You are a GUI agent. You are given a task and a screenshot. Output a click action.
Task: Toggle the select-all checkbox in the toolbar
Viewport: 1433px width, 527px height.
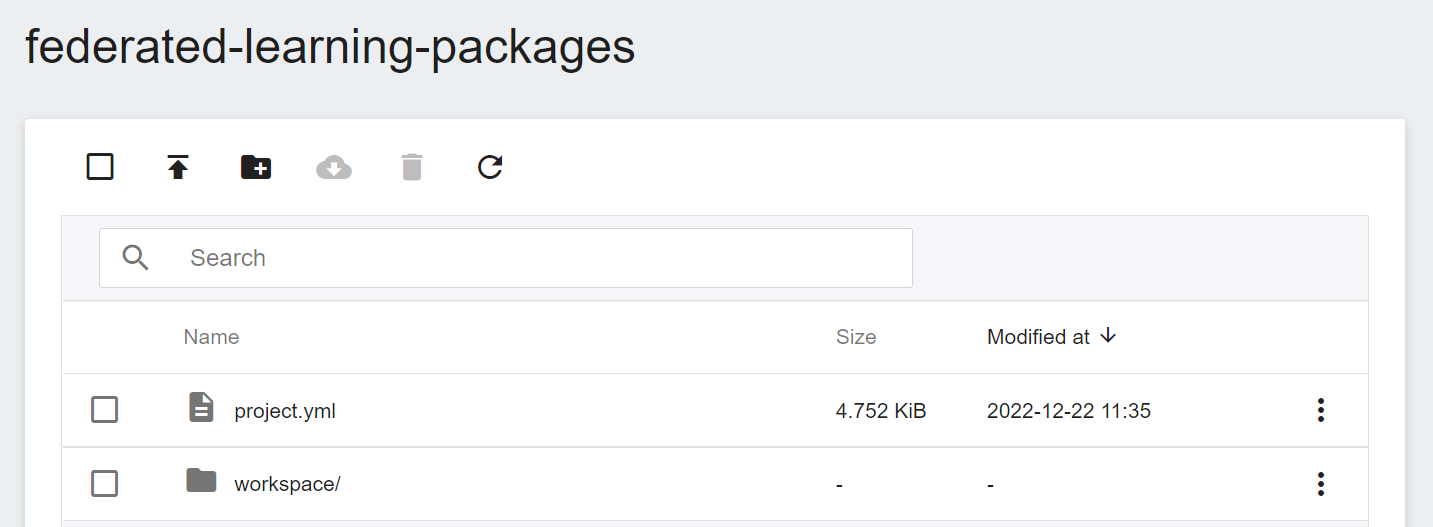[100, 167]
